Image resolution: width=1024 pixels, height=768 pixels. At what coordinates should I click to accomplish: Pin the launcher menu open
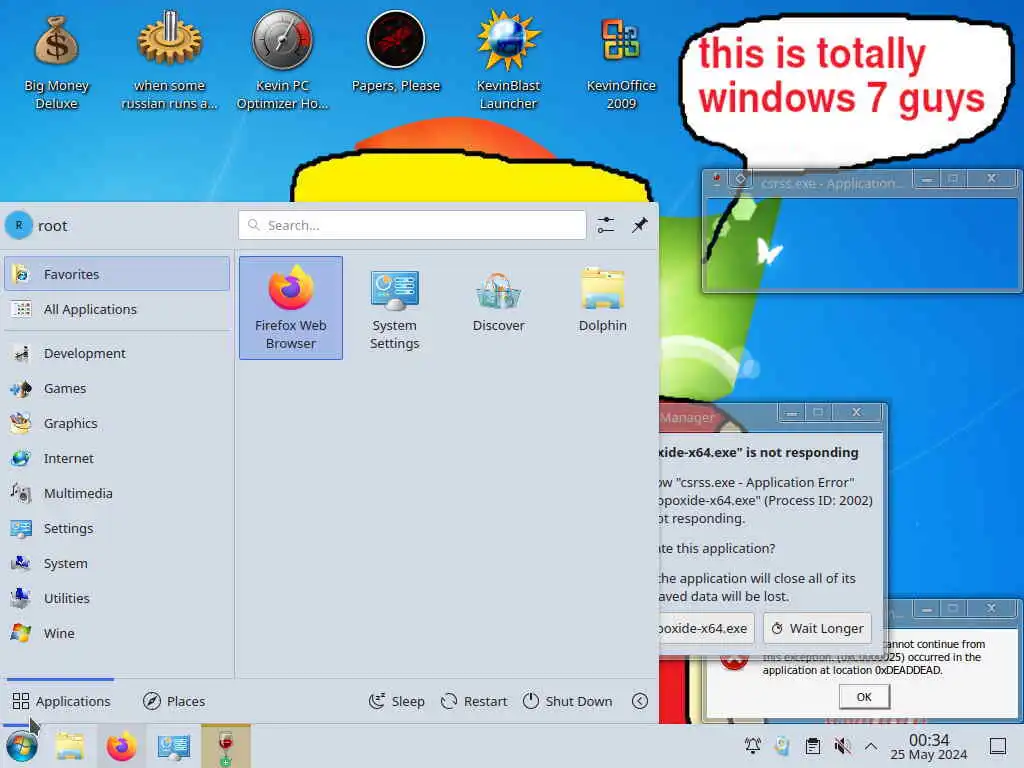point(639,225)
